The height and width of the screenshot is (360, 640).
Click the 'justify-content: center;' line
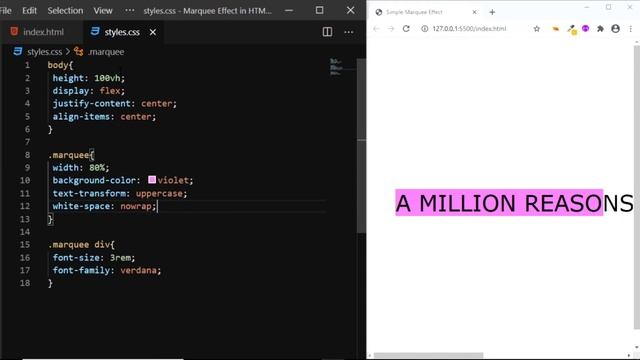tap(114, 104)
